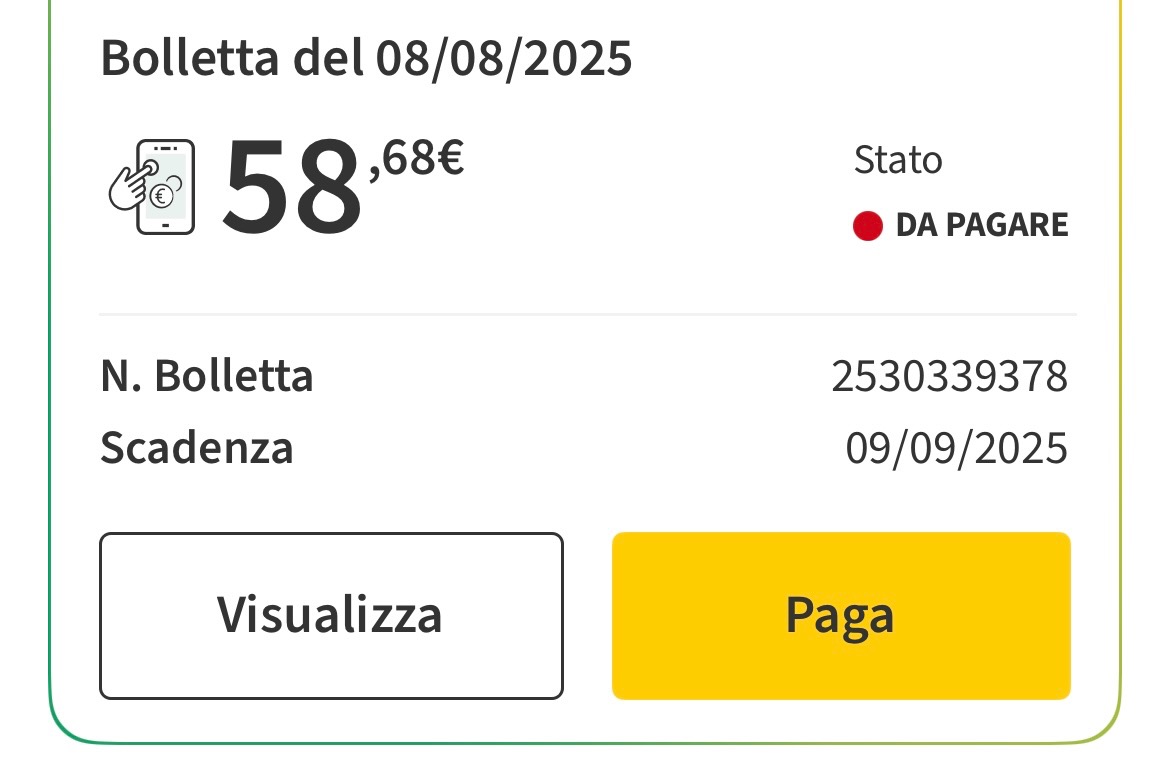Open the bill with the Visualizza button
Viewport: 1170px width, 782px height.
pyautogui.click(x=331, y=616)
